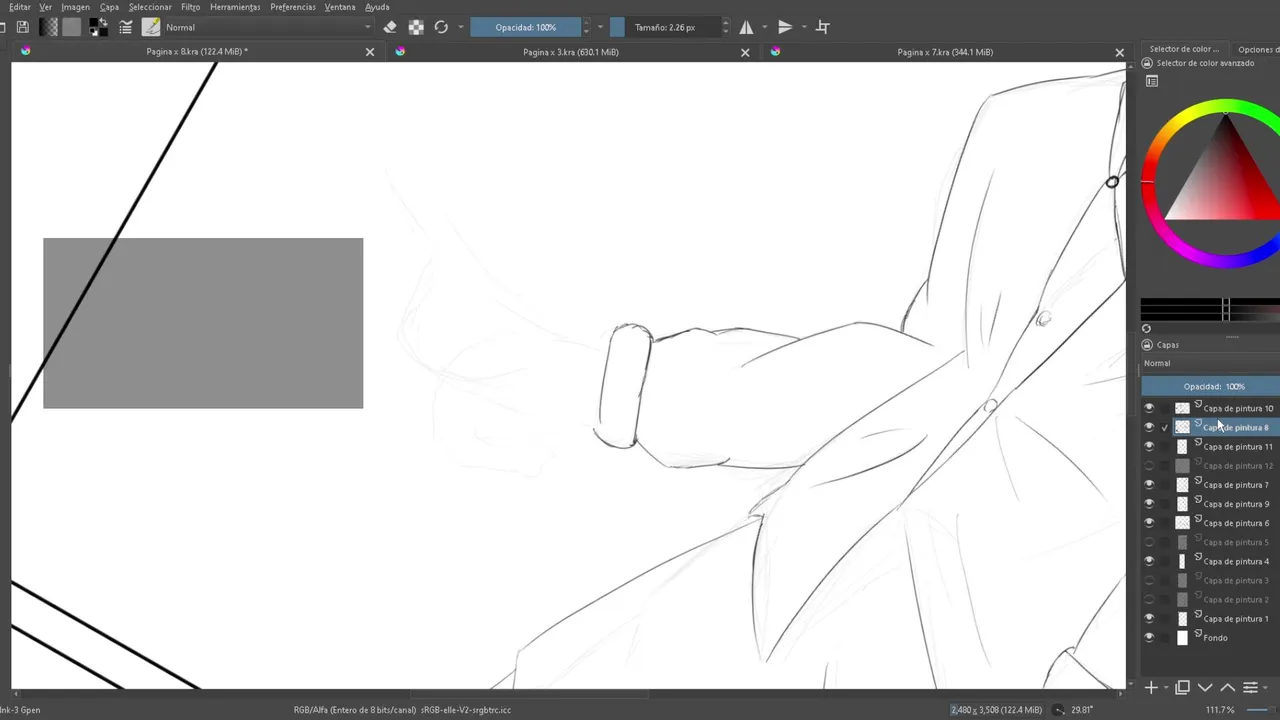Image resolution: width=1280 pixels, height=720 pixels.
Task: Open the Normal blending mode dropdown in toolbar
Action: tap(268, 27)
